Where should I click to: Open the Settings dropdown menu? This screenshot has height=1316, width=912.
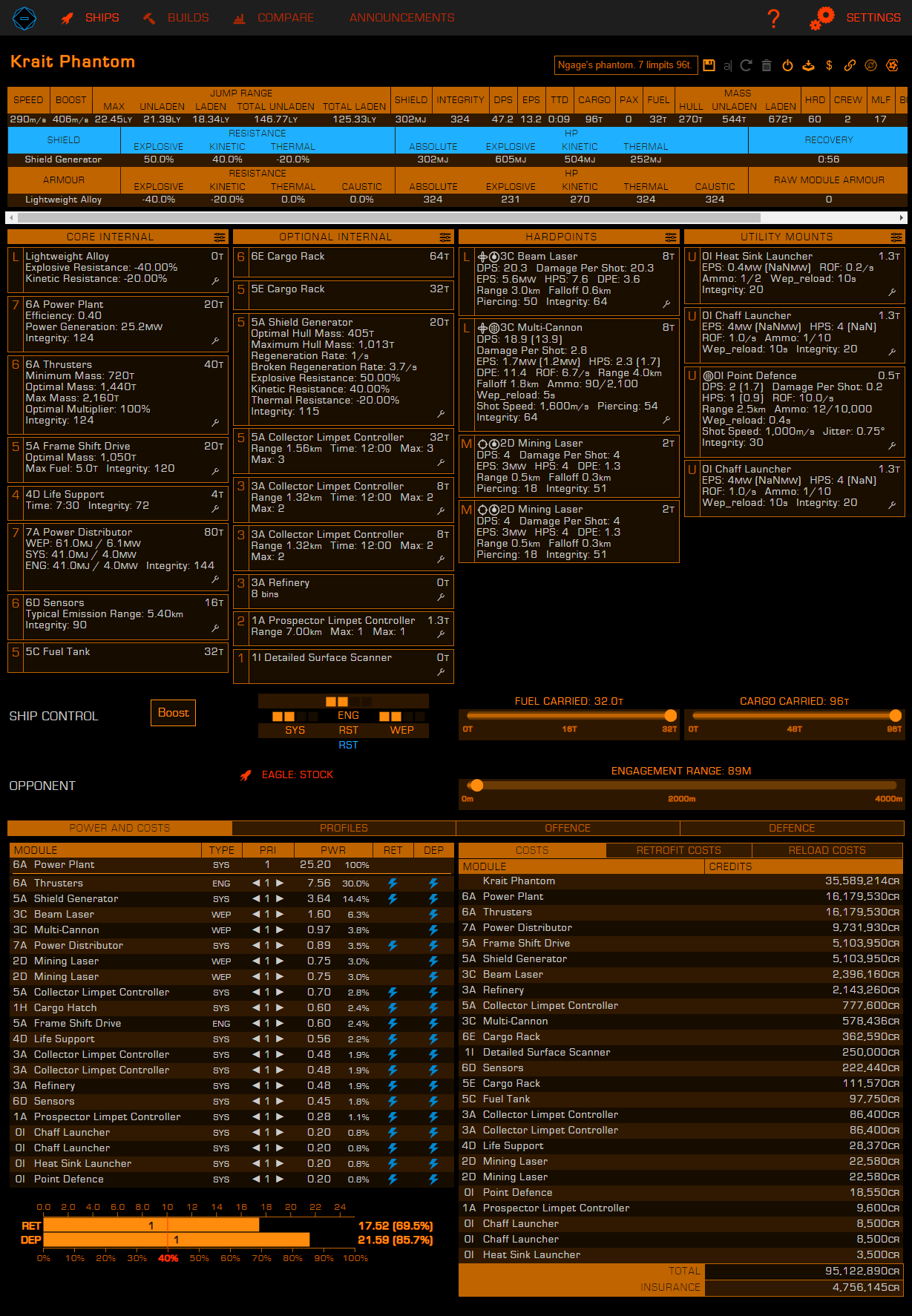(855, 18)
